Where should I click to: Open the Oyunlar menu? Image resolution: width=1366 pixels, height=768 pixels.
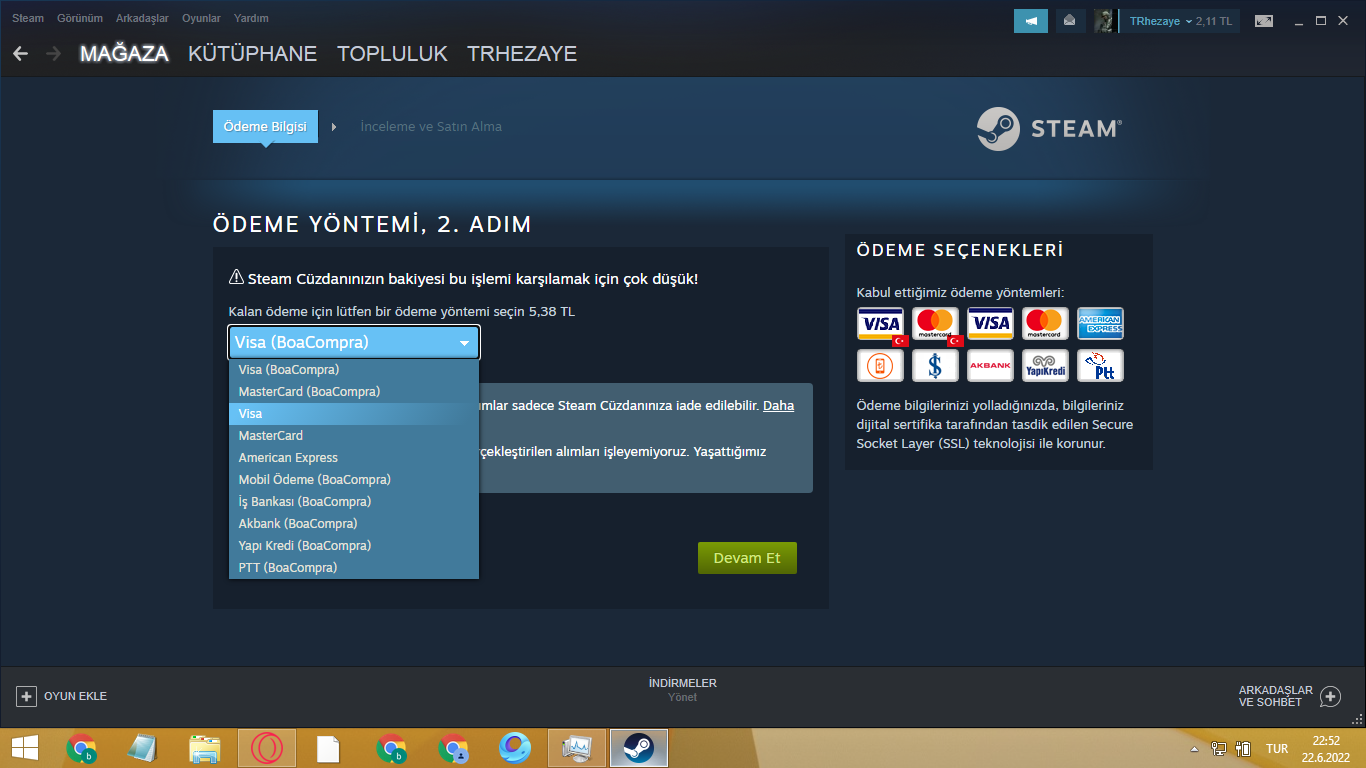coord(201,18)
